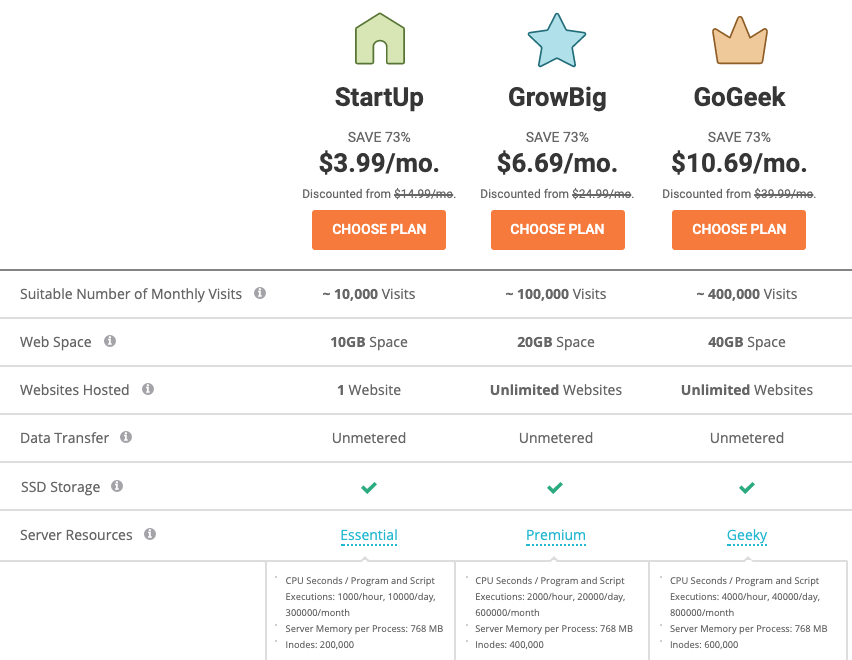Viewport: 852px width, 660px height.
Task: Click GrowBig SSD Storage checkmark
Action: tap(555, 488)
